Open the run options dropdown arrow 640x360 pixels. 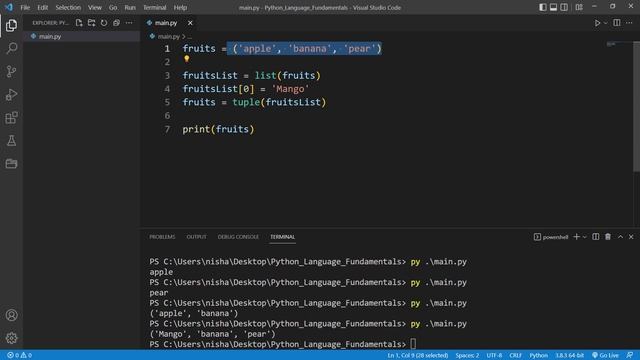pos(605,23)
